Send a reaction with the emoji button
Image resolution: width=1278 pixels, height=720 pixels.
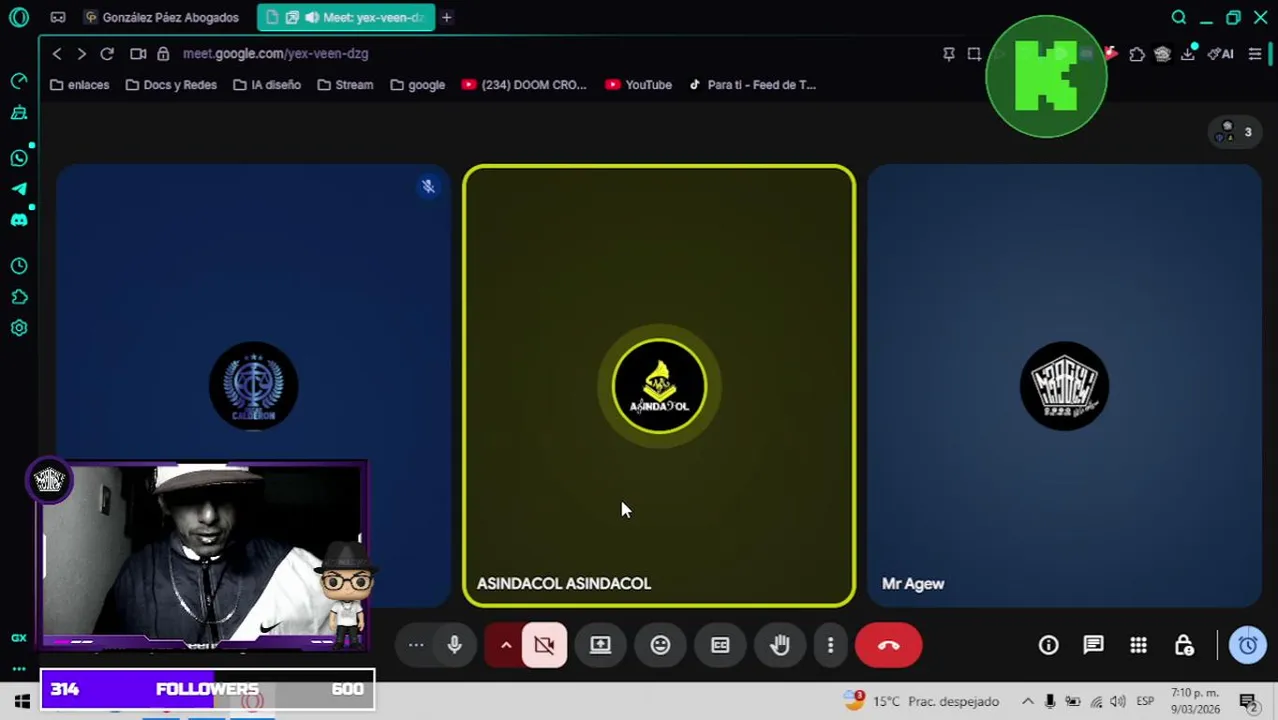(660, 645)
